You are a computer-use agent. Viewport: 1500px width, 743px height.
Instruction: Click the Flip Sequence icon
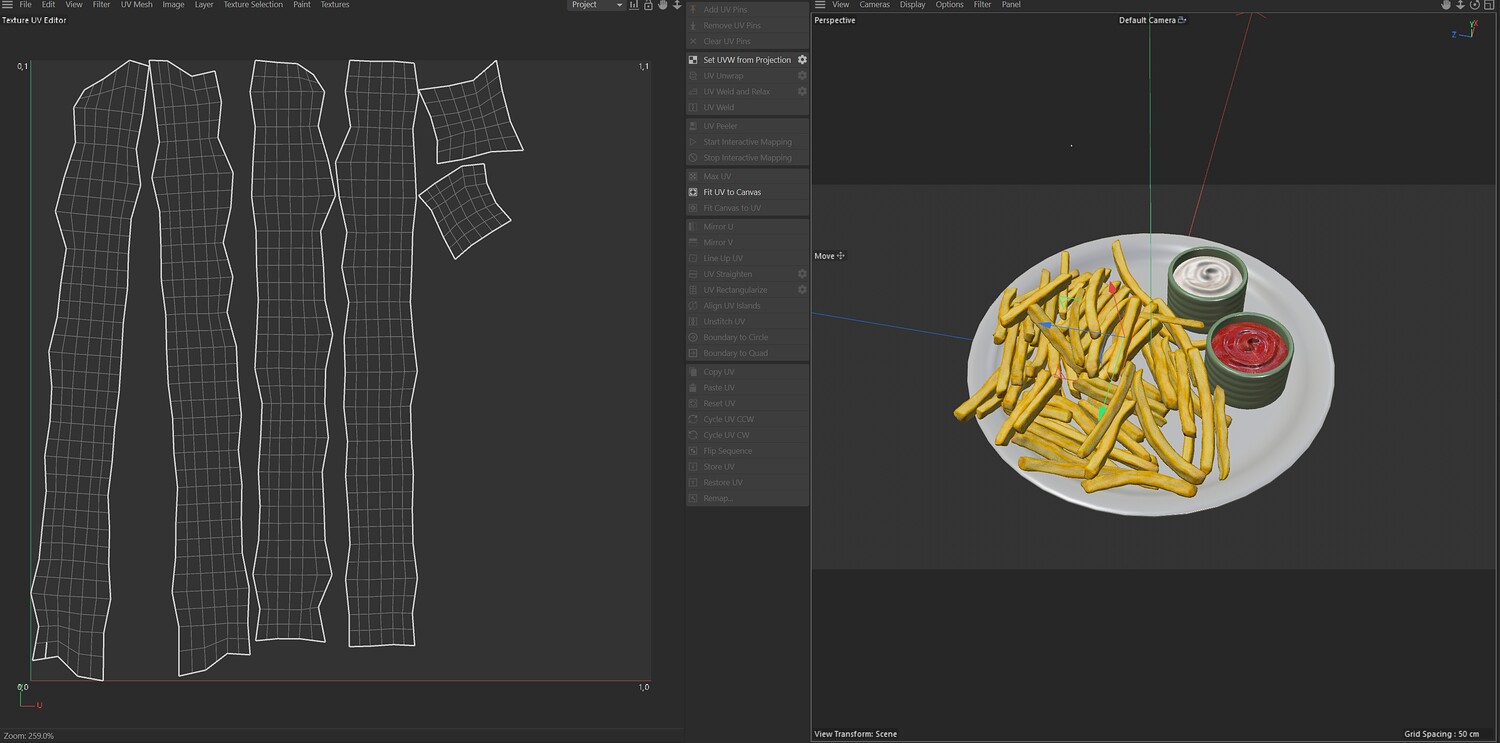(694, 451)
